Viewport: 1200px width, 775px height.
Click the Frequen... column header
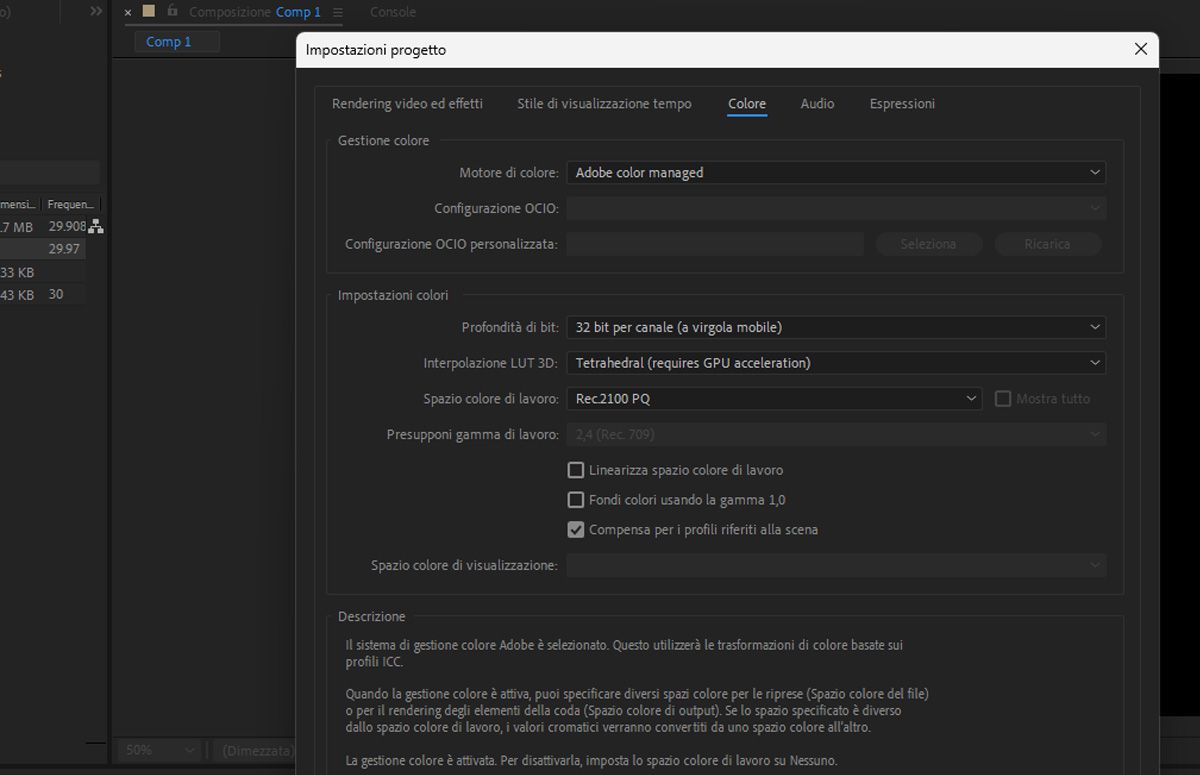point(71,204)
